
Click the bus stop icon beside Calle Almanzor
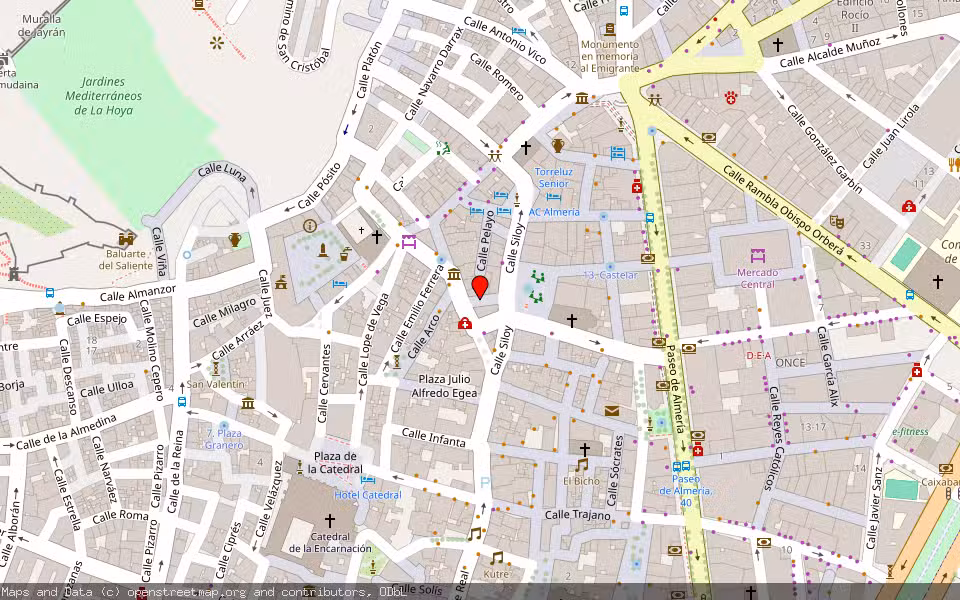pyautogui.click(x=50, y=293)
